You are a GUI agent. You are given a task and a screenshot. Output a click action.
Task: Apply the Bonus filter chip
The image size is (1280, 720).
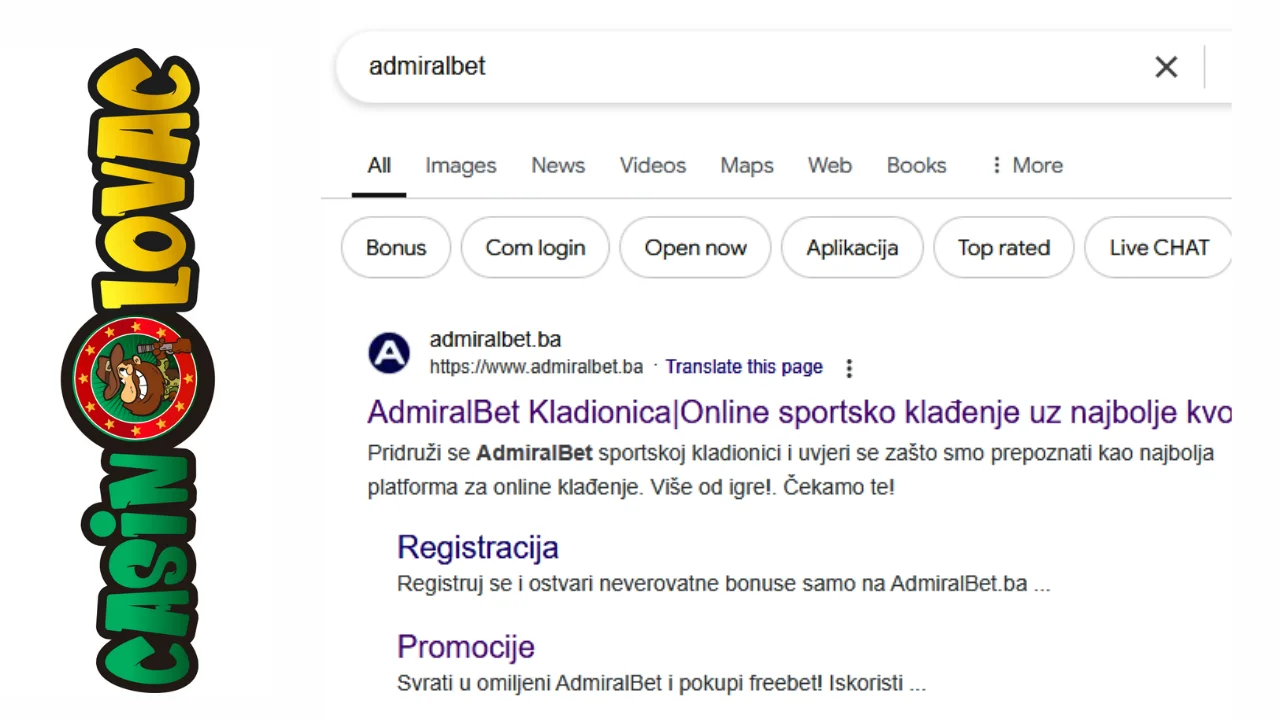coord(396,248)
